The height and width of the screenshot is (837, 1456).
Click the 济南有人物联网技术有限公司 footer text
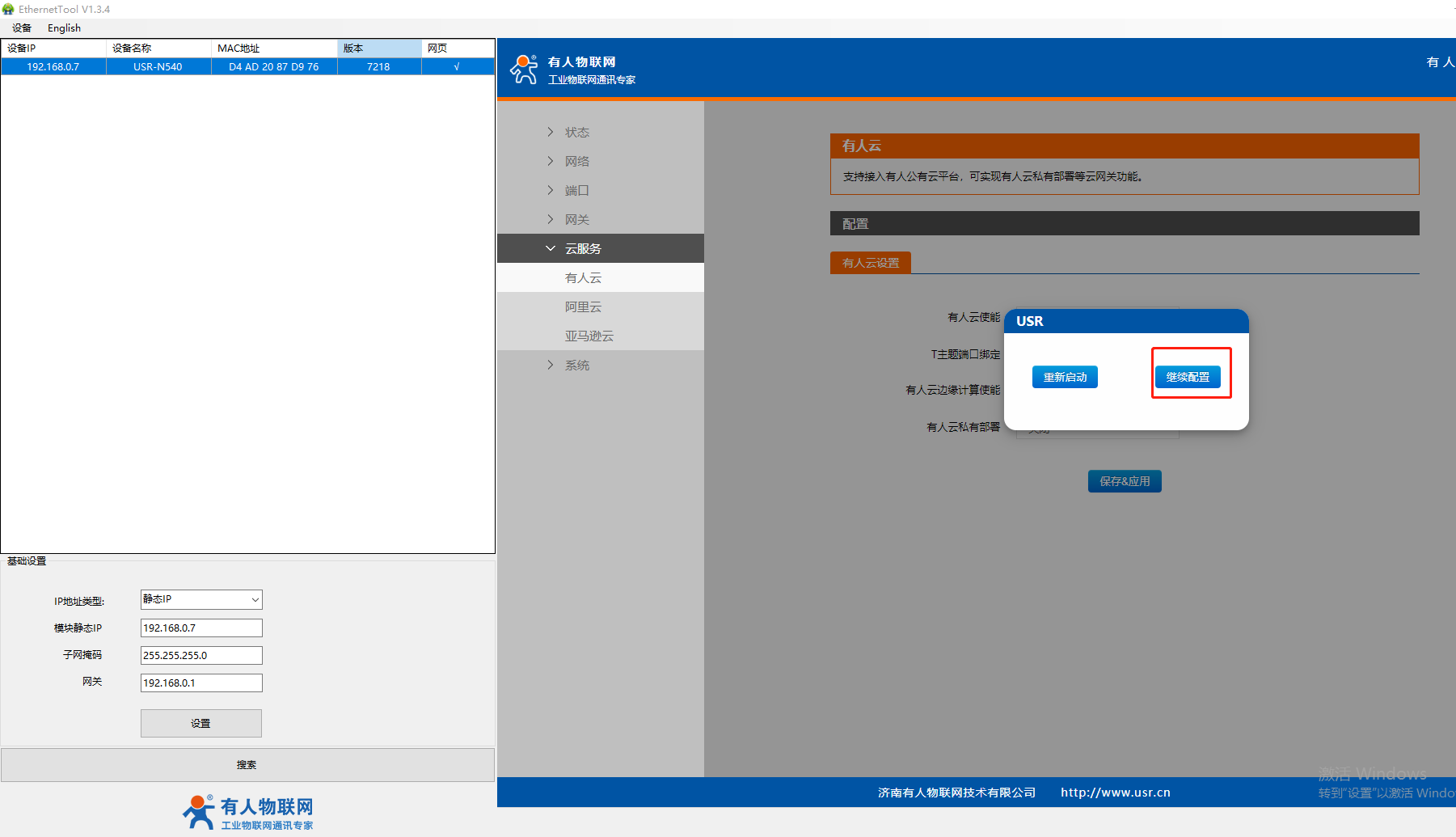[956, 793]
